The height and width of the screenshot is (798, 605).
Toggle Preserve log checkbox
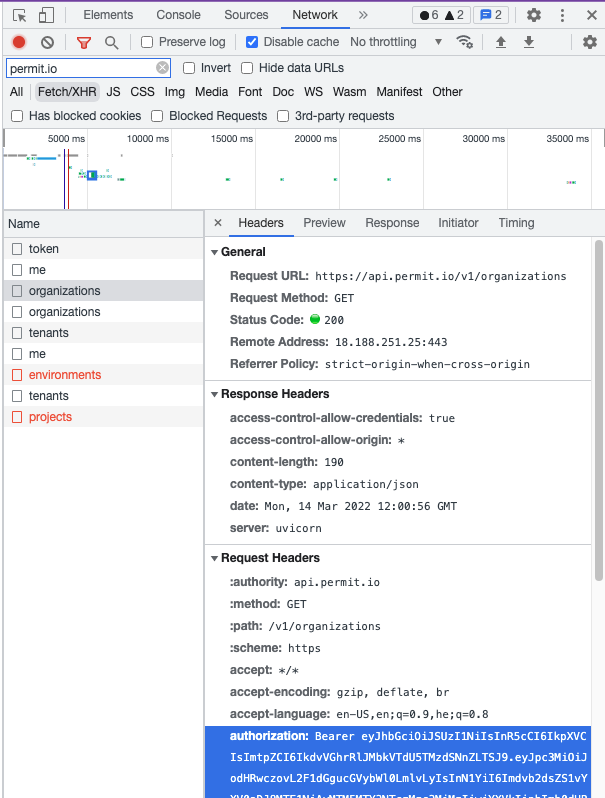(147, 42)
